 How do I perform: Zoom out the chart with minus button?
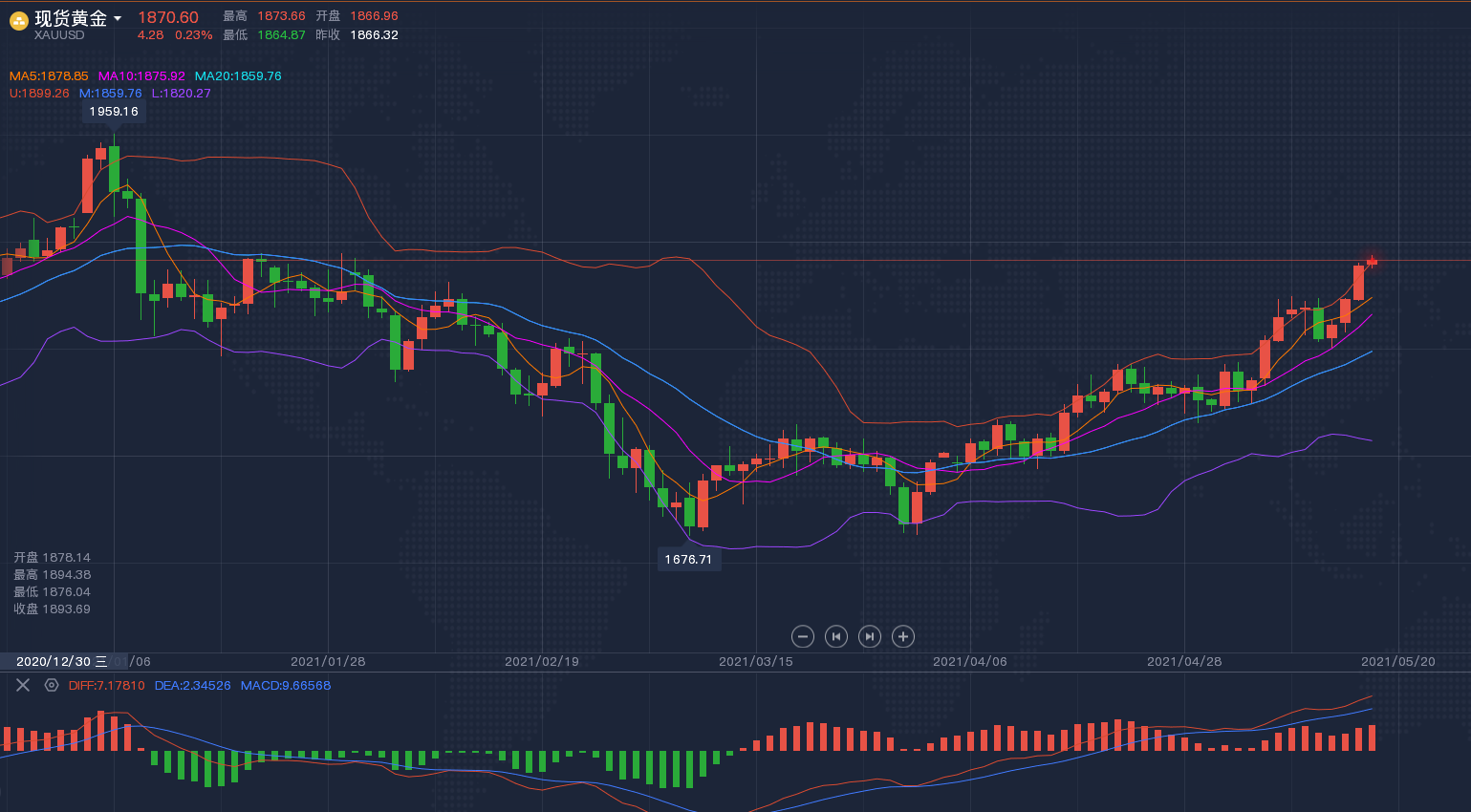[x=803, y=636]
